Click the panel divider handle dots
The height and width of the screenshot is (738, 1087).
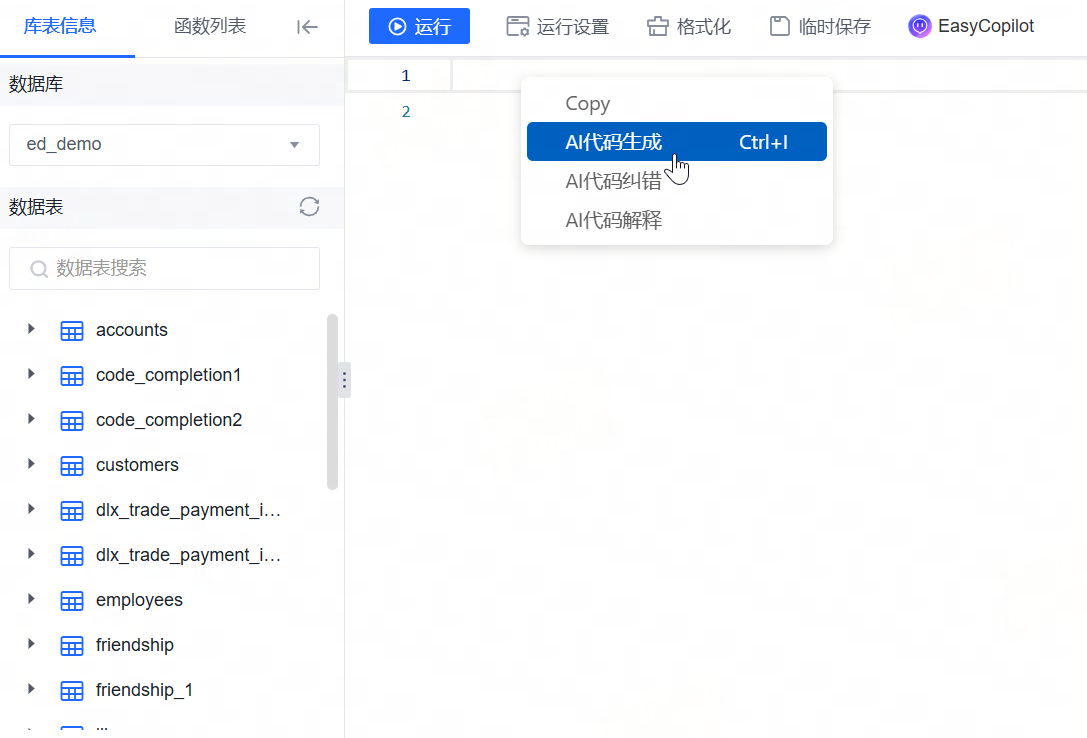(344, 380)
